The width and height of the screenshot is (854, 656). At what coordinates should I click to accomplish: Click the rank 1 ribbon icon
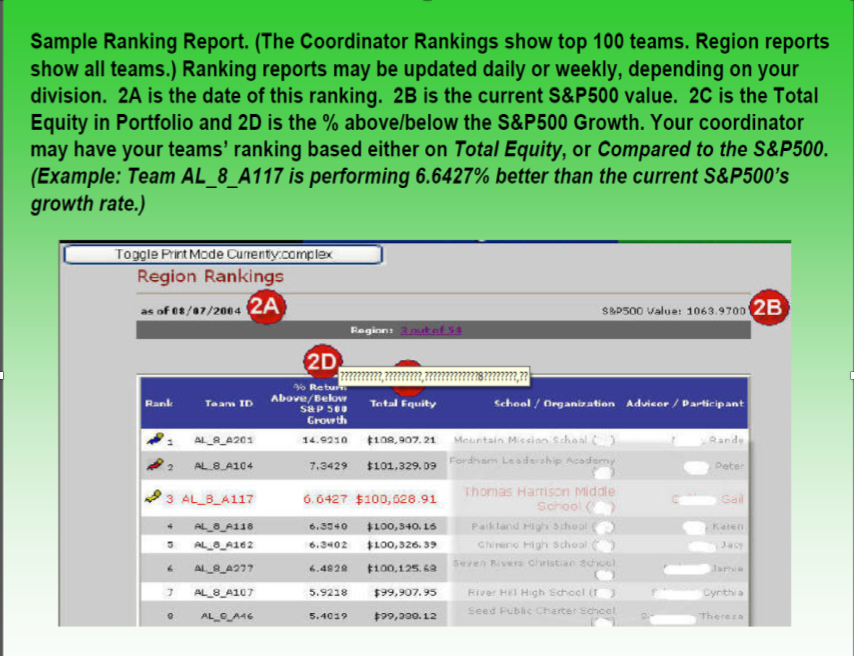point(154,437)
